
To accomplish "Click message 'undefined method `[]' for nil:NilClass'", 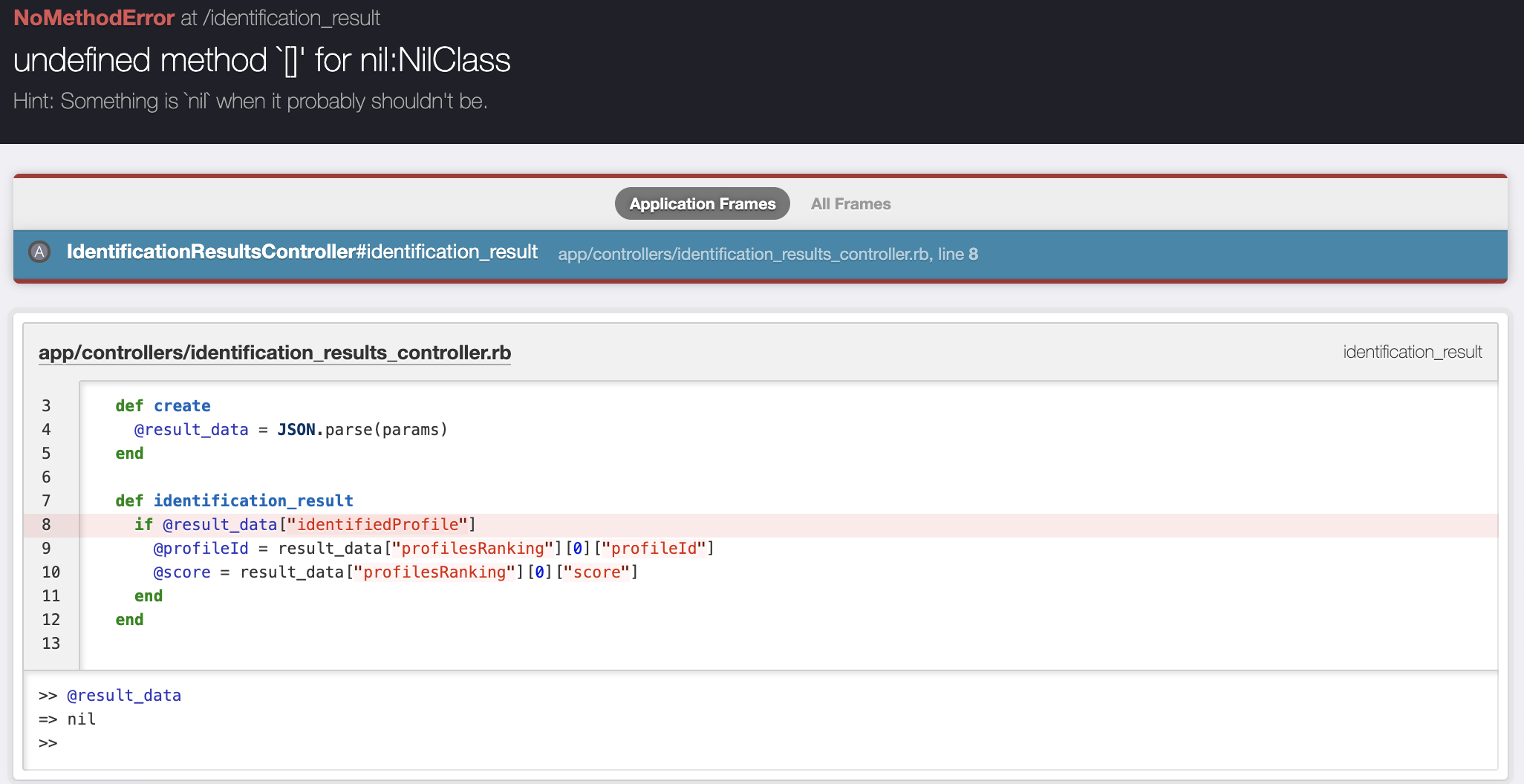I will point(261,60).
